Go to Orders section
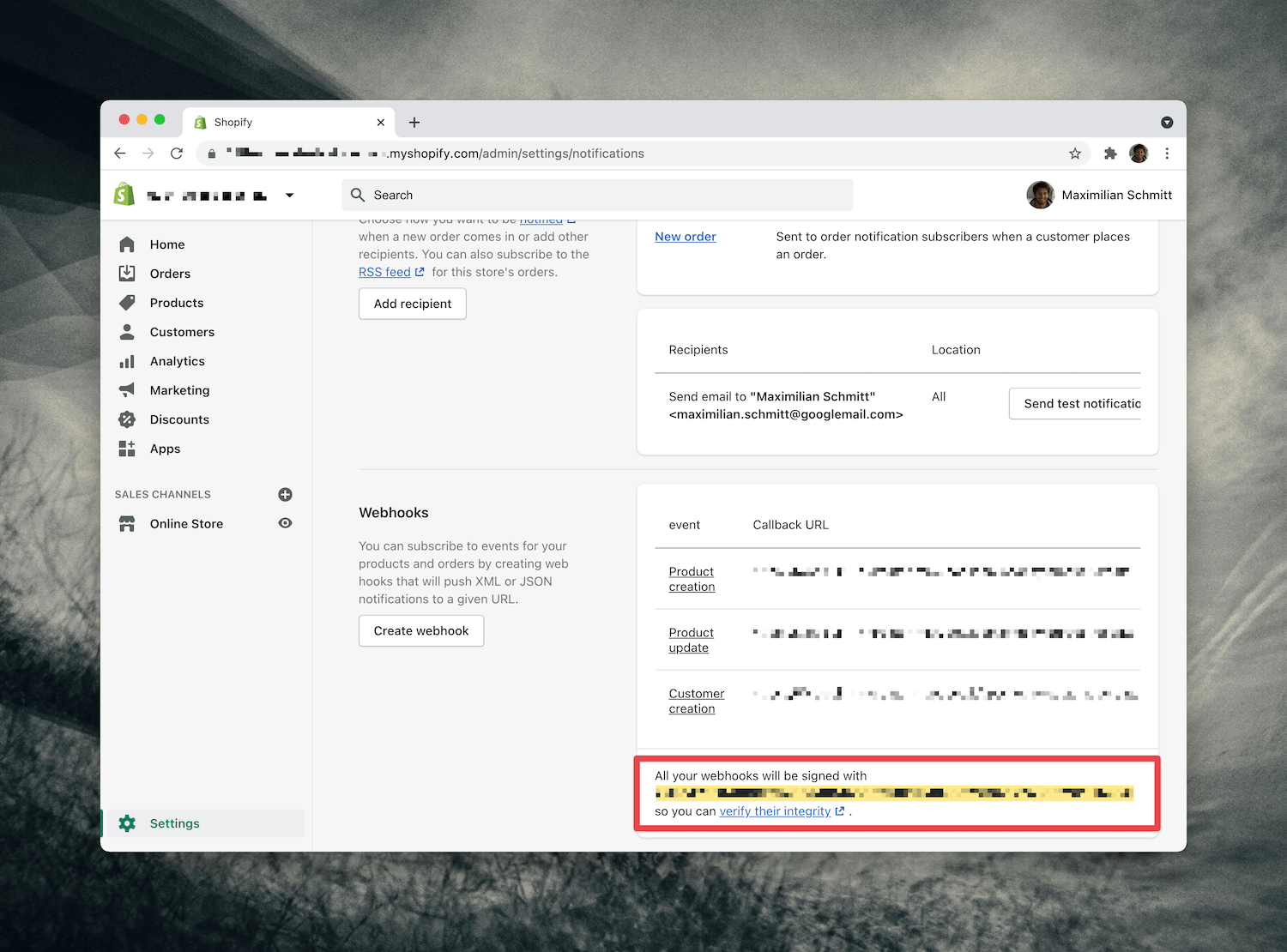1287x952 pixels. point(170,274)
